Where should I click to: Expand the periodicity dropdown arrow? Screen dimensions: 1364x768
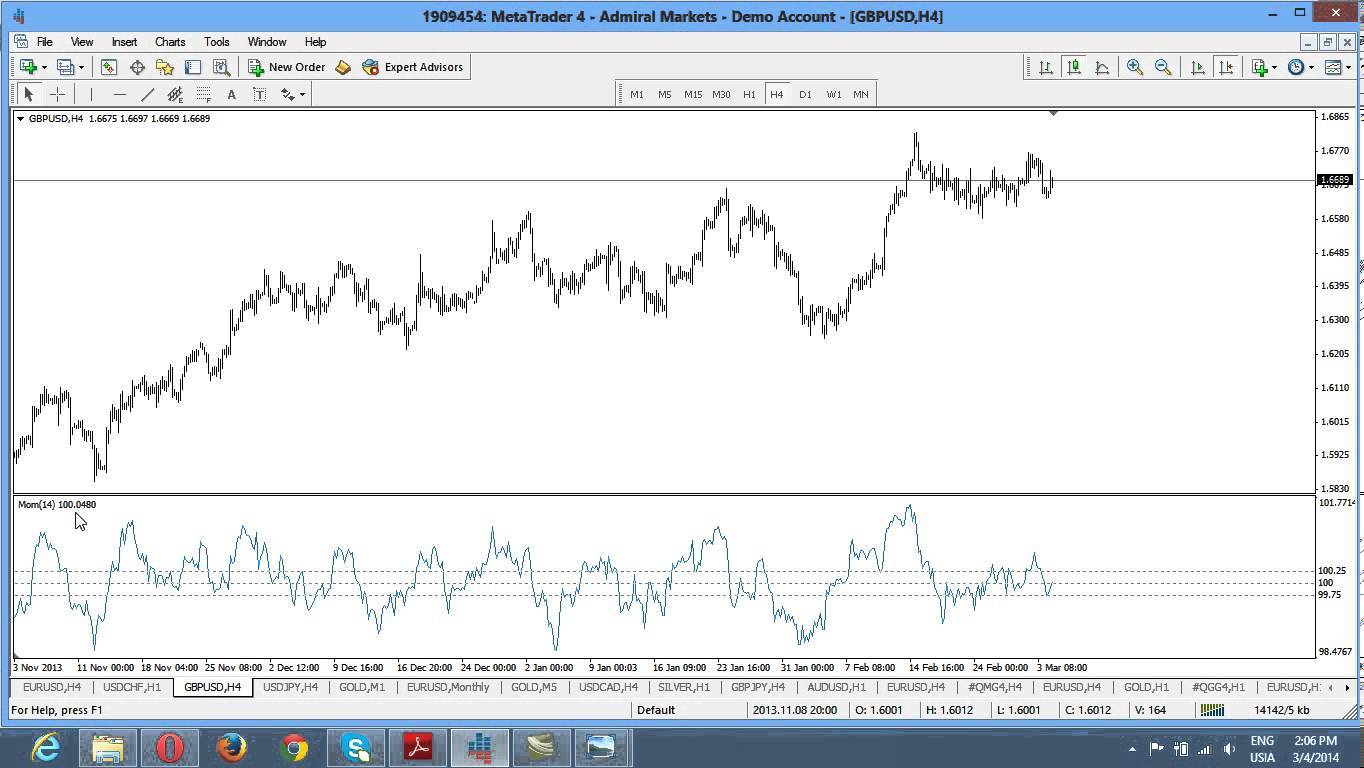[1311, 67]
